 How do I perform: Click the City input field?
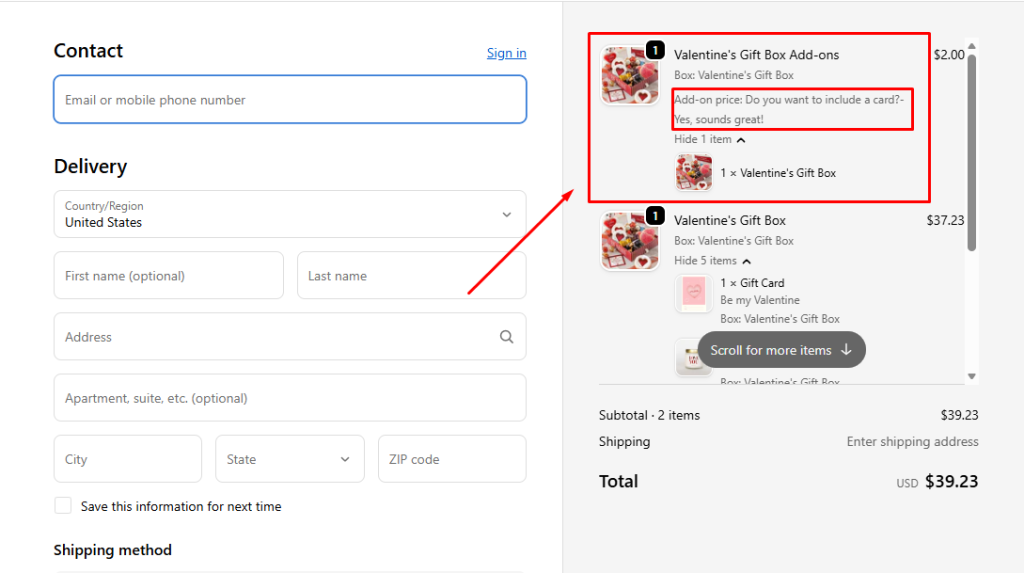(x=127, y=459)
